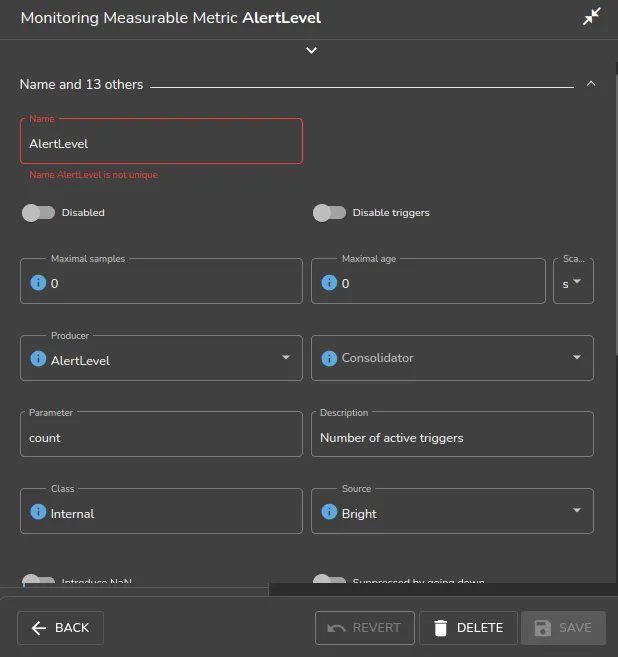The image size is (618, 657).
Task: Expand the header chevron below the title
Action: pyautogui.click(x=311, y=50)
